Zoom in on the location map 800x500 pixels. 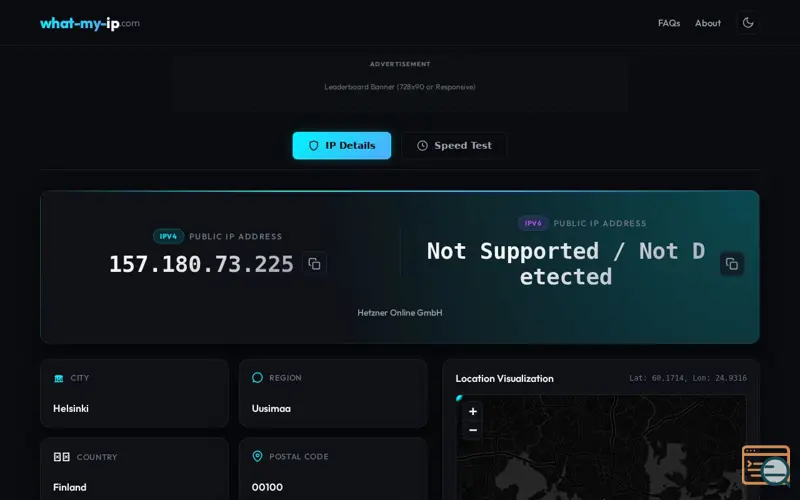click(x=473, y=411)
